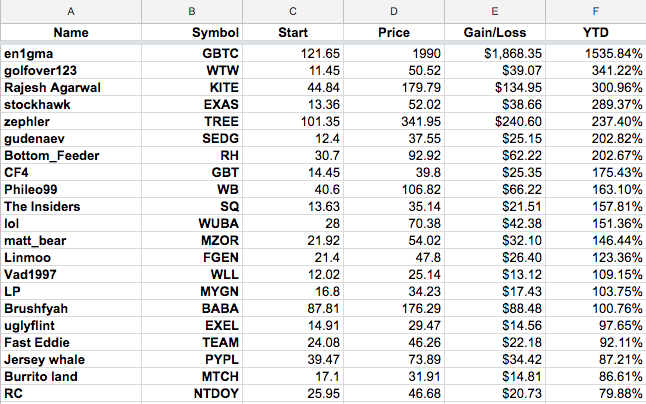Click the NTDOY symbol cell

192,393
